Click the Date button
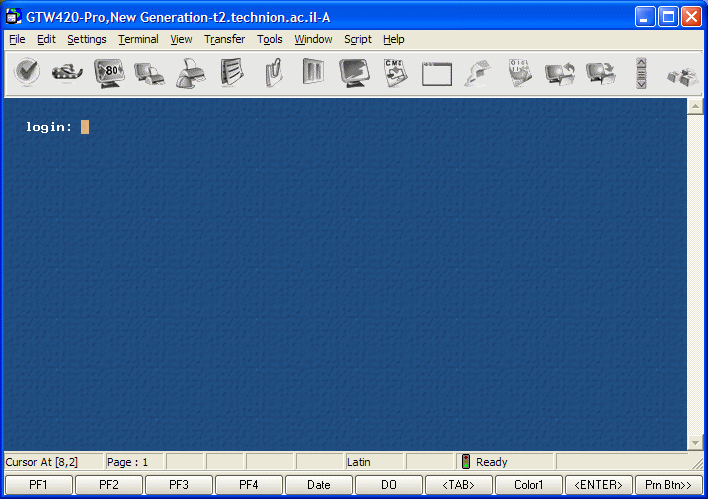The height and width of the screenshot is (499, 708). [x=318, y=485]
